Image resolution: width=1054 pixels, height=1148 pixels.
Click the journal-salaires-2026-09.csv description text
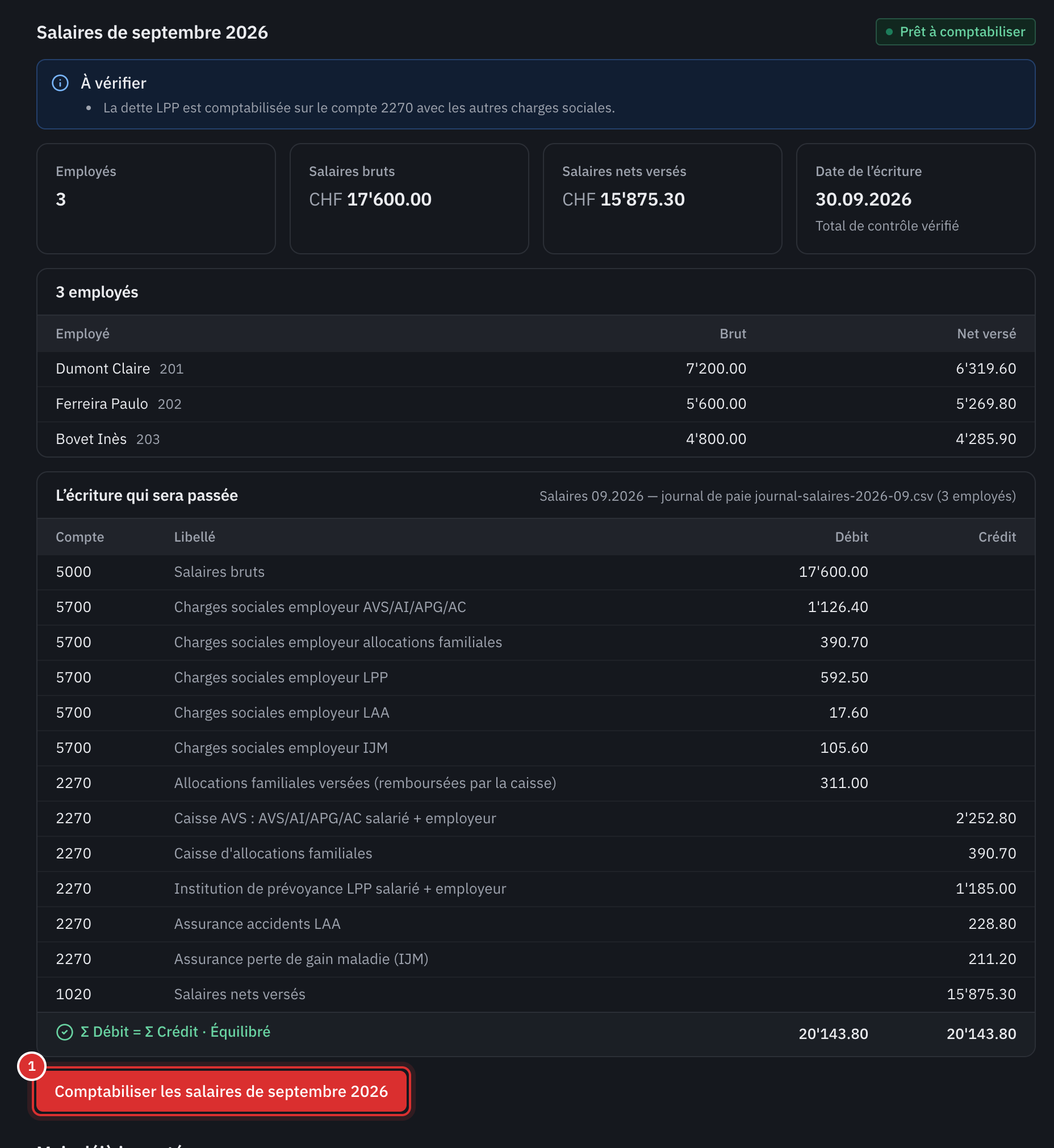(777, 496)
